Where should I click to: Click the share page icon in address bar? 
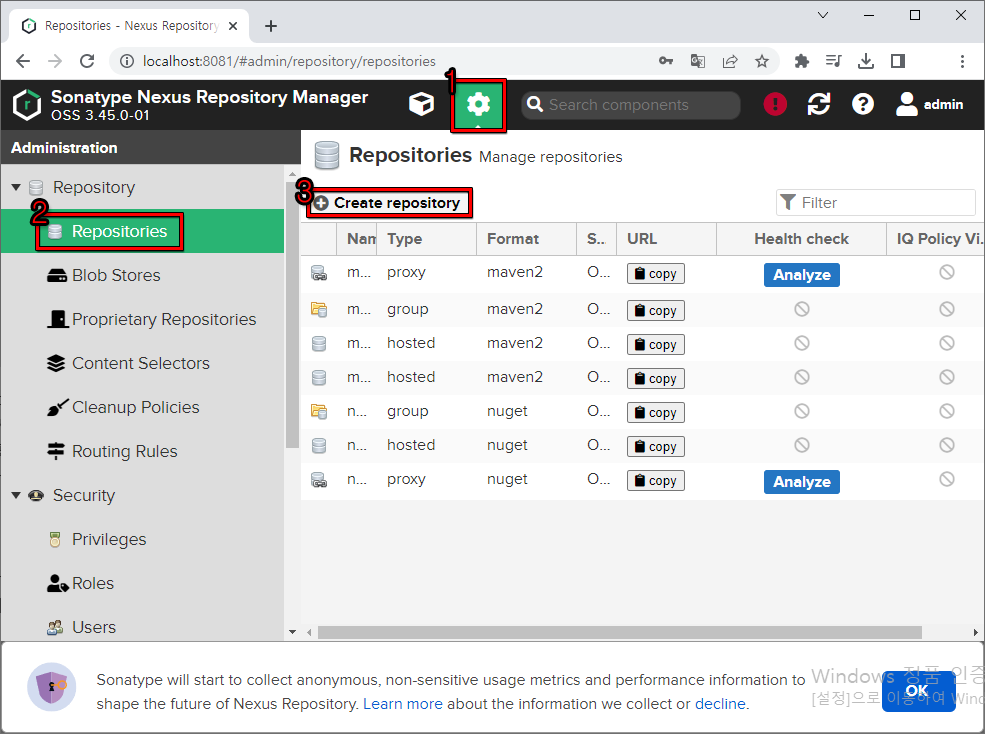coord(730,61)
